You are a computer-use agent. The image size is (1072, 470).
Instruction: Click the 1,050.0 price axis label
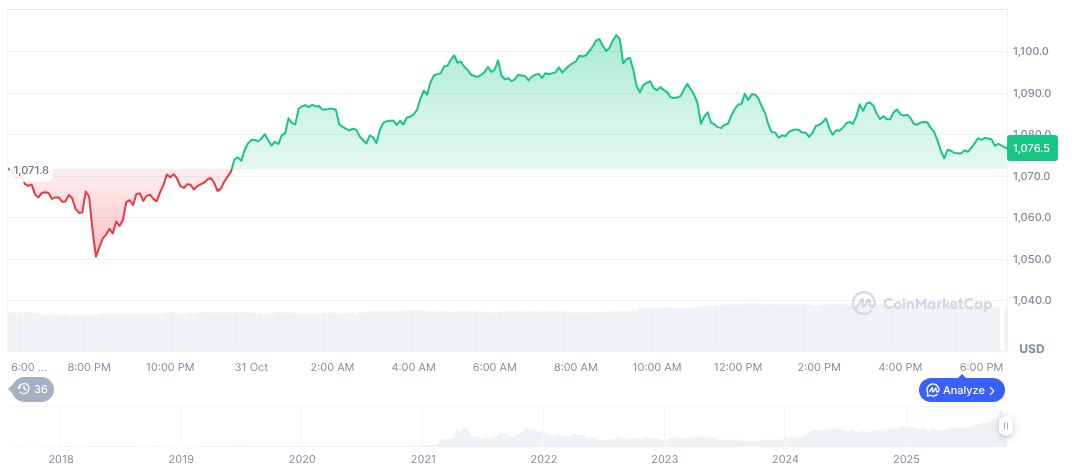tap(1031, 259)
